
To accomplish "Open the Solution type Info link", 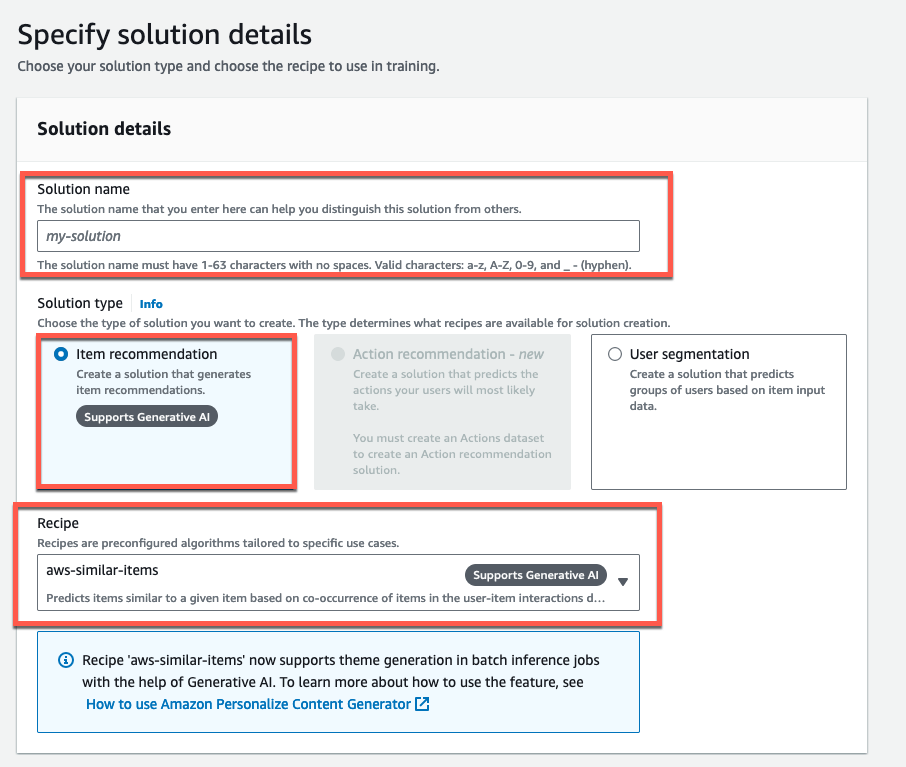I will coord(151,304).
